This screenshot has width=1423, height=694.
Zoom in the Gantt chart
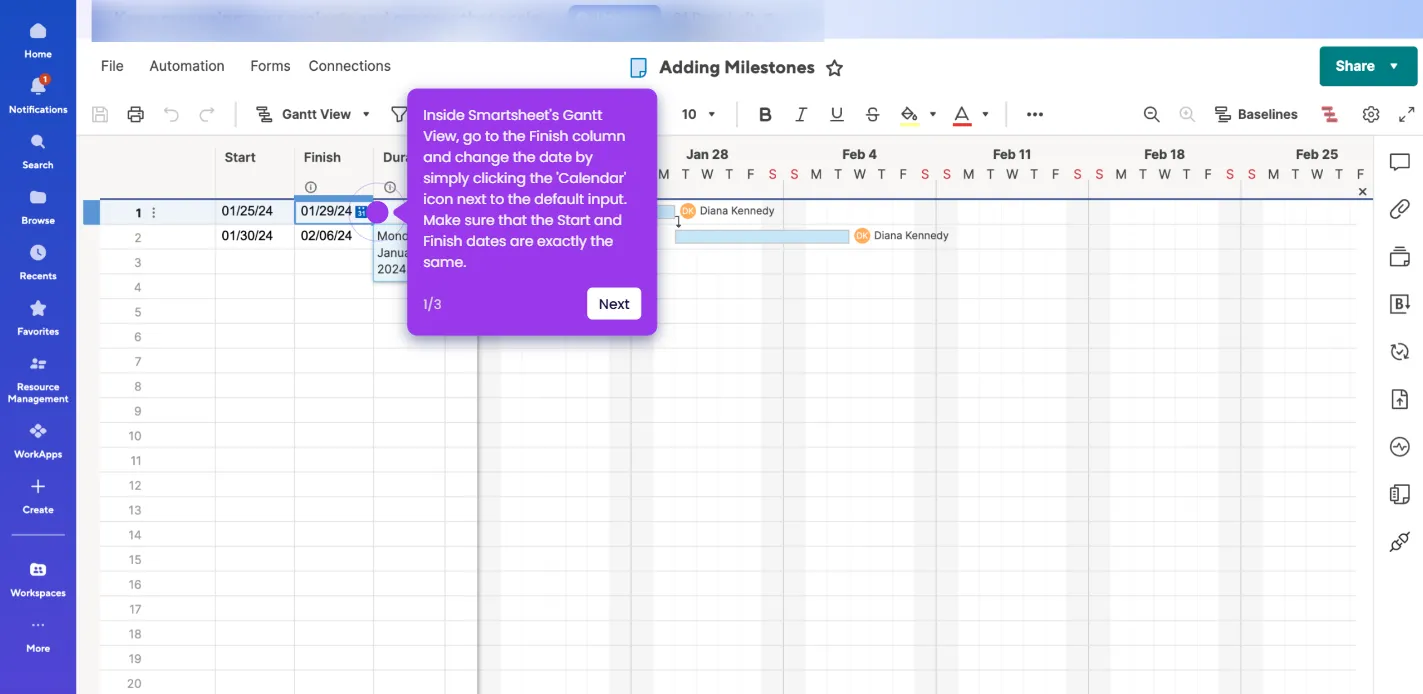pos(1187,114)
